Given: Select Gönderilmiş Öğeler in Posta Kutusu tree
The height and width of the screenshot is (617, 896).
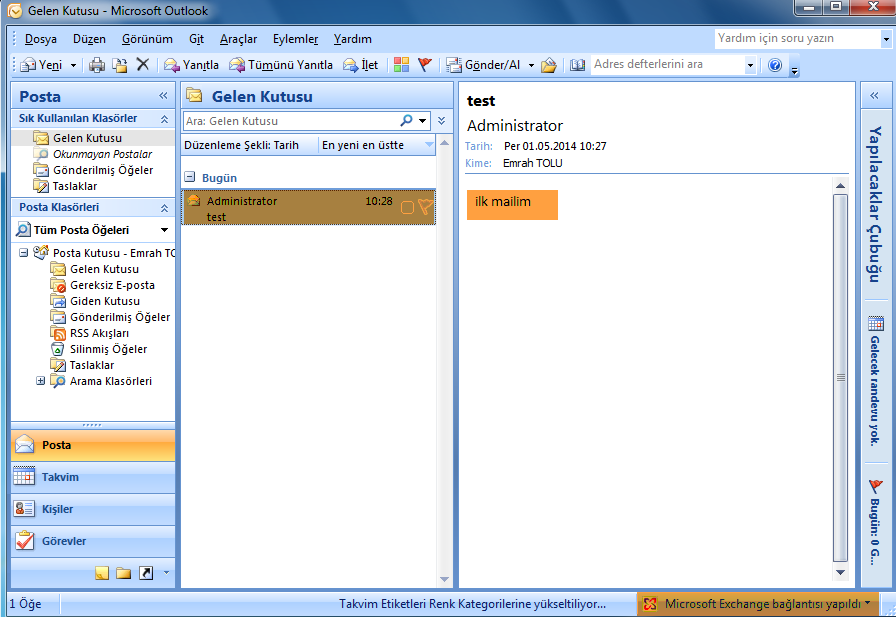Looking at the screenshot, I should click(x=120, y=317).
